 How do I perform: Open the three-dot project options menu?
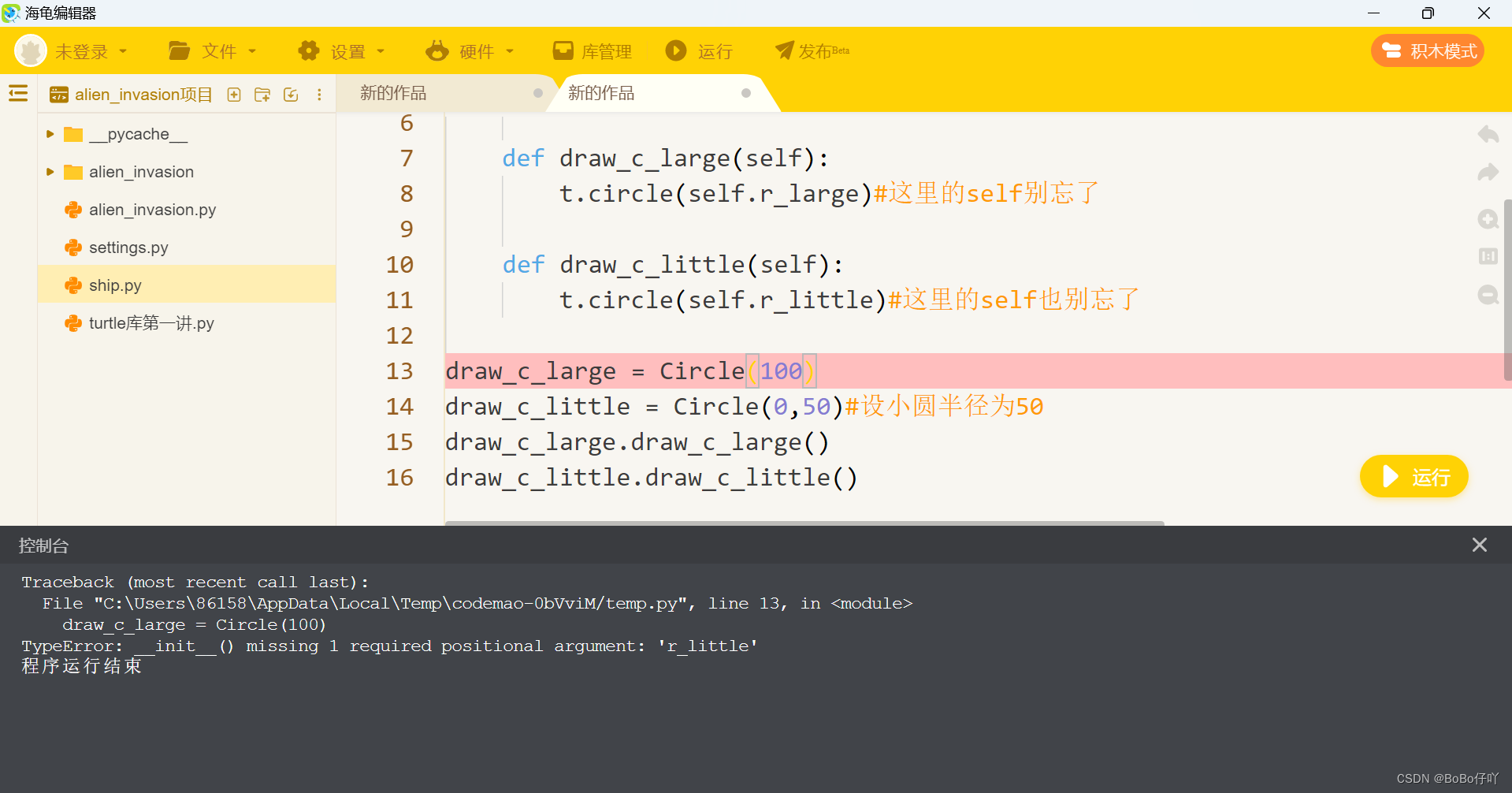[319, 95]
